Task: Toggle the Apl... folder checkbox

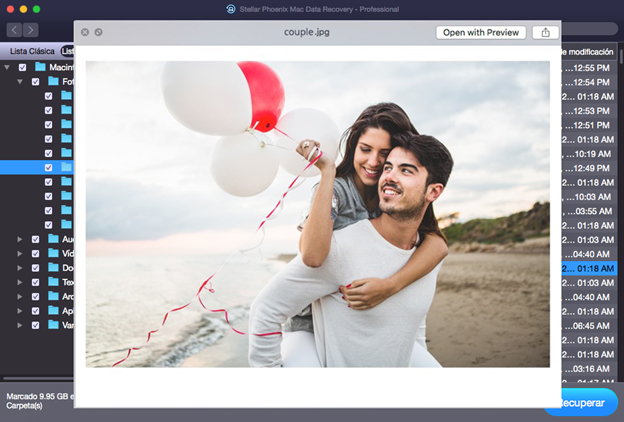Action: point(35,311)
